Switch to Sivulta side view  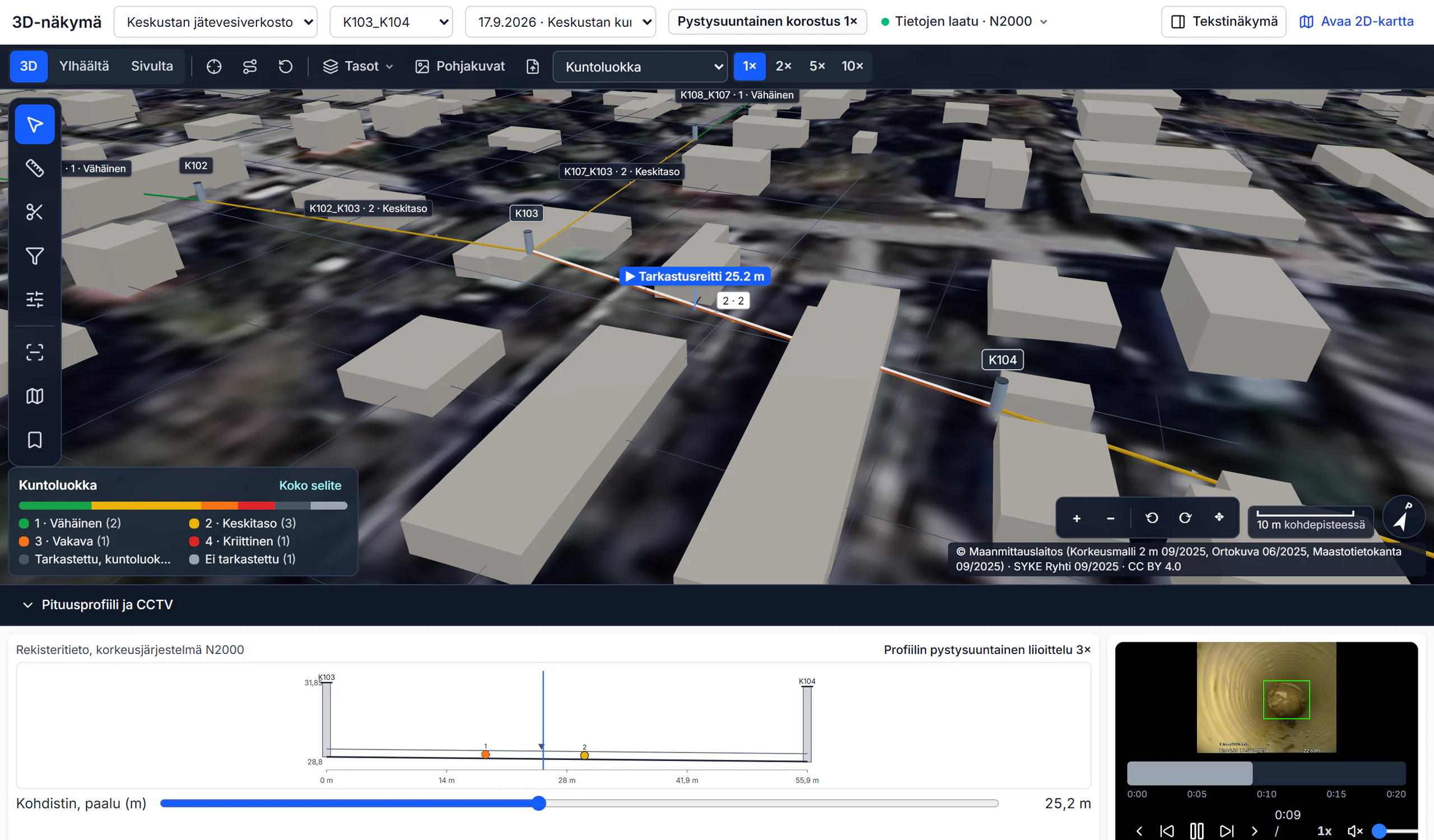pyautogui.click(x=152, y=66)
